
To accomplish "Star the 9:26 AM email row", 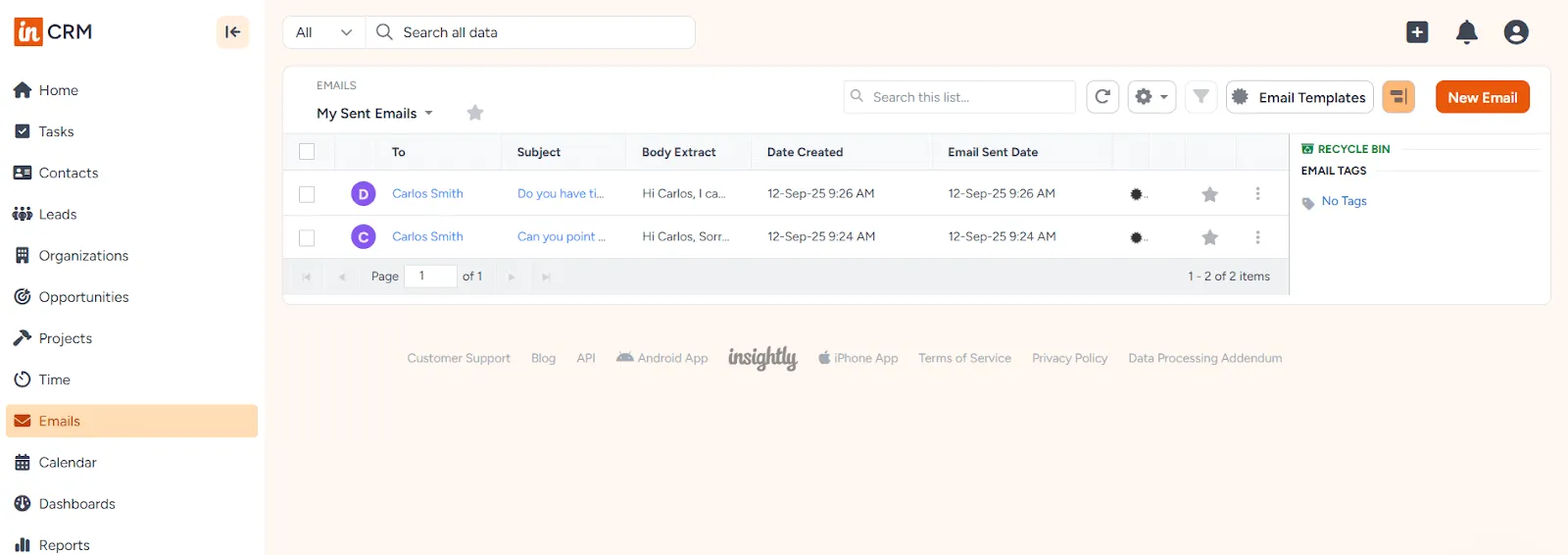I will point(1210,194).
